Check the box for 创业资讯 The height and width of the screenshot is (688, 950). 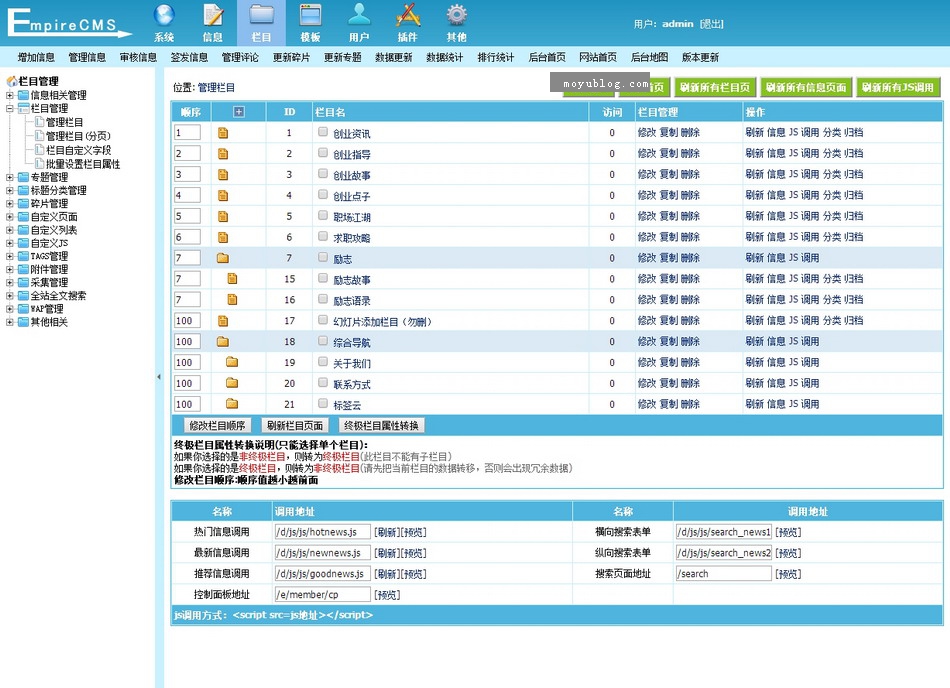coord(323,132)
